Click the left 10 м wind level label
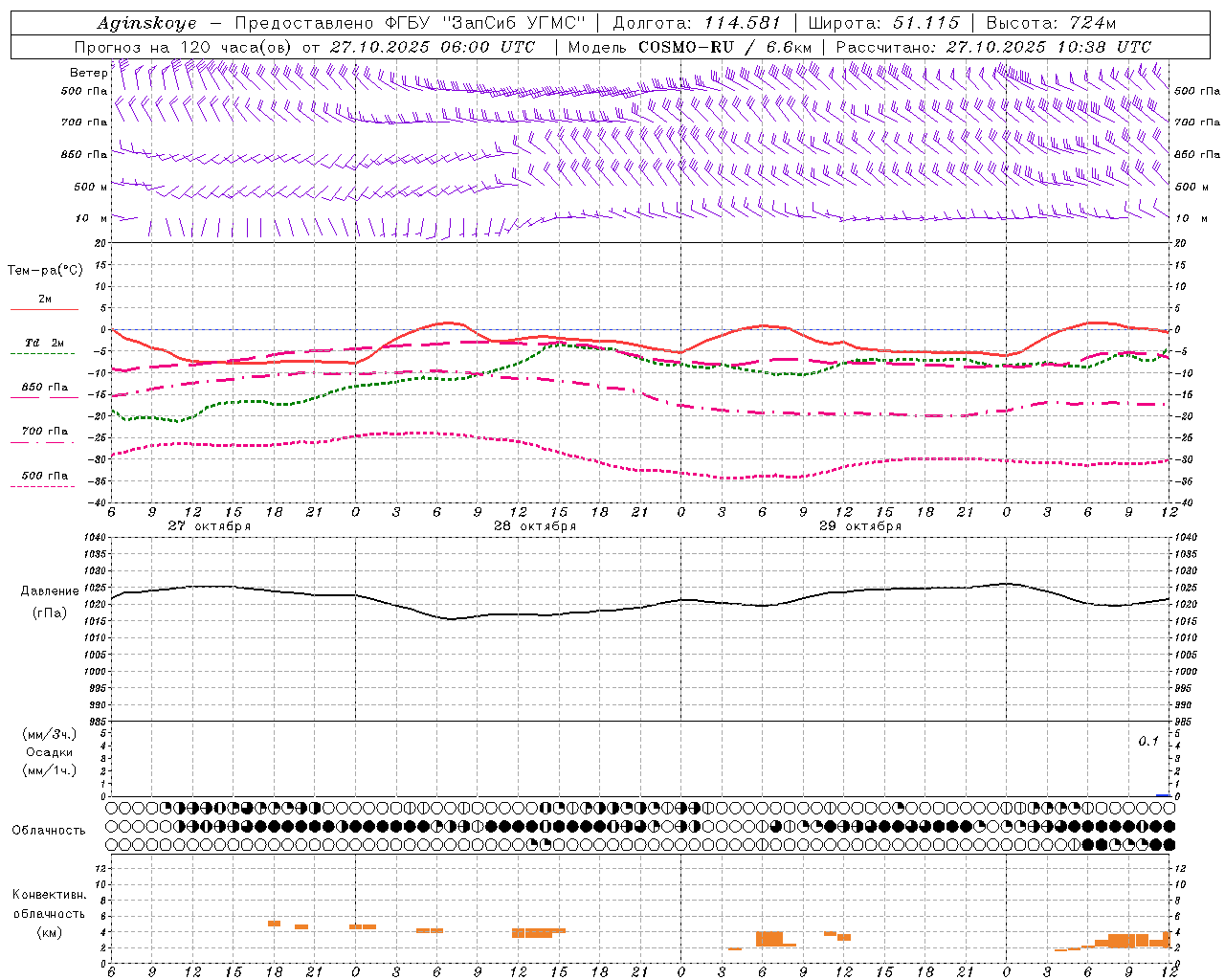Viewport: 1225px width, 980px height. click(x=91, y=218)
